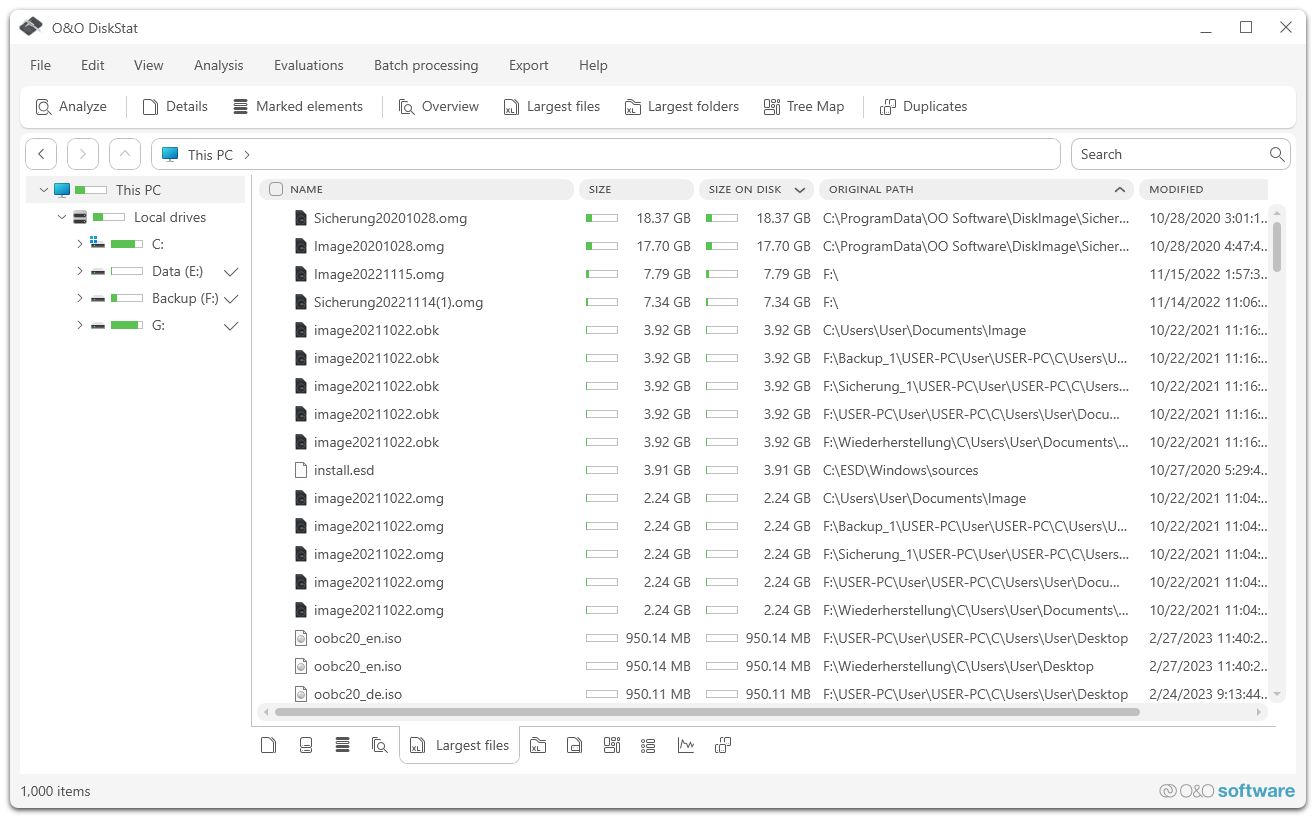Screen dimensions: 1316x818
Task: Click the Marked elements stack icon in bottom bar
Action: click(x=343, y=745)
